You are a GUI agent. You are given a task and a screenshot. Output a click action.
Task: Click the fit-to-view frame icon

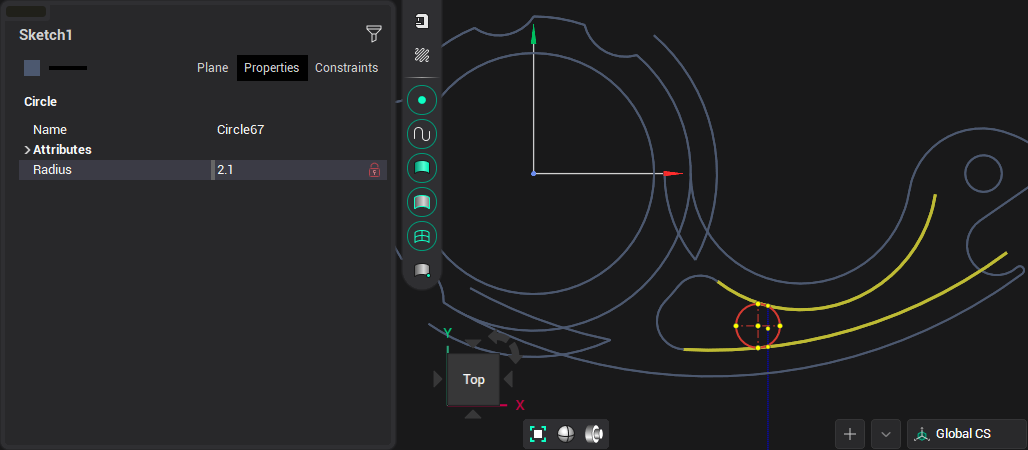pos(538,433)
